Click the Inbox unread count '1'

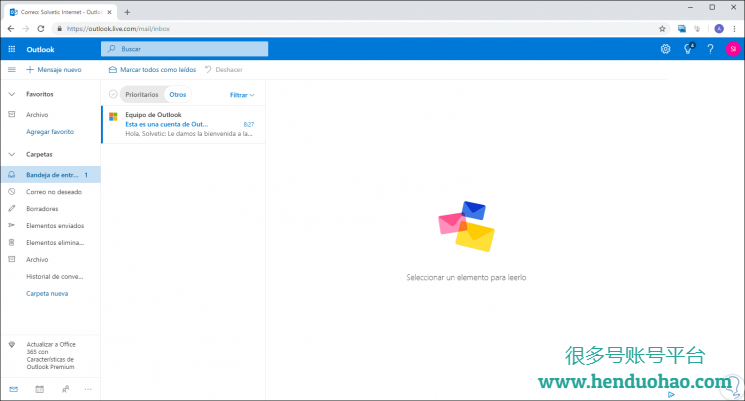86,175
